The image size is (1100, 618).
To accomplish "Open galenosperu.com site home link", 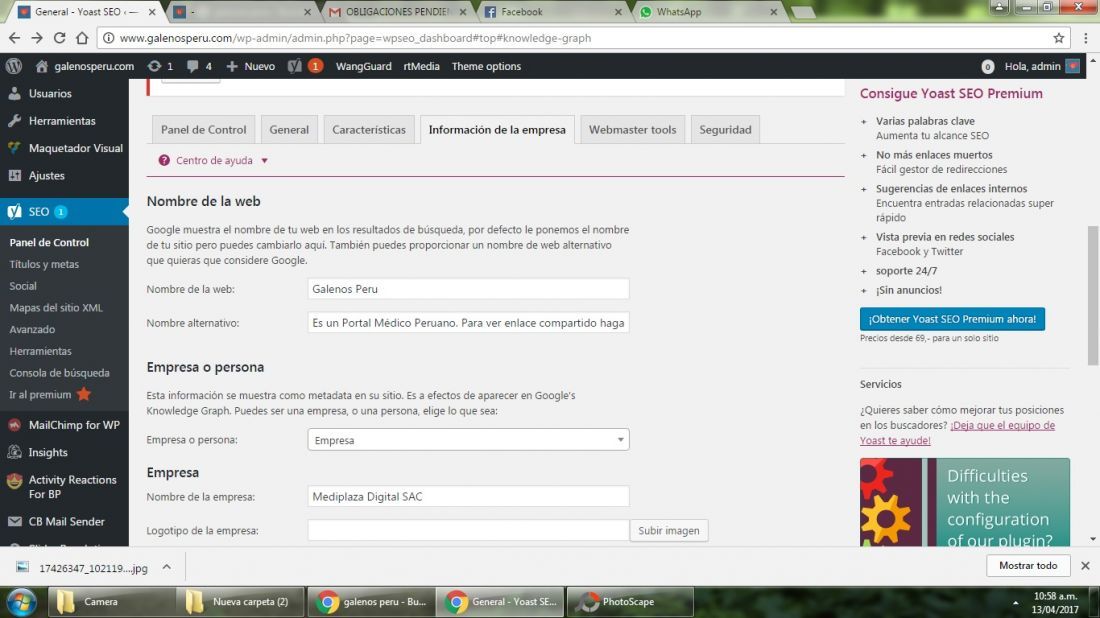I will pos(85,66).
